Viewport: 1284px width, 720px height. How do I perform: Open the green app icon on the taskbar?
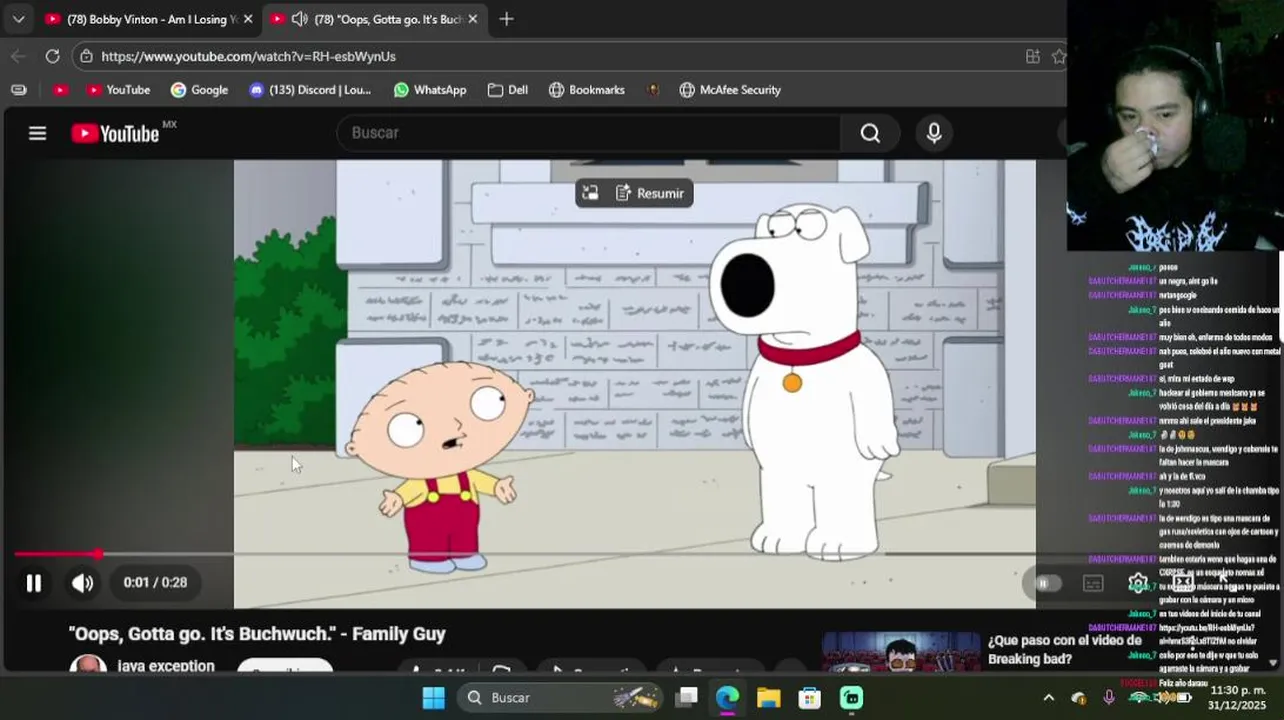click(851, 697)
